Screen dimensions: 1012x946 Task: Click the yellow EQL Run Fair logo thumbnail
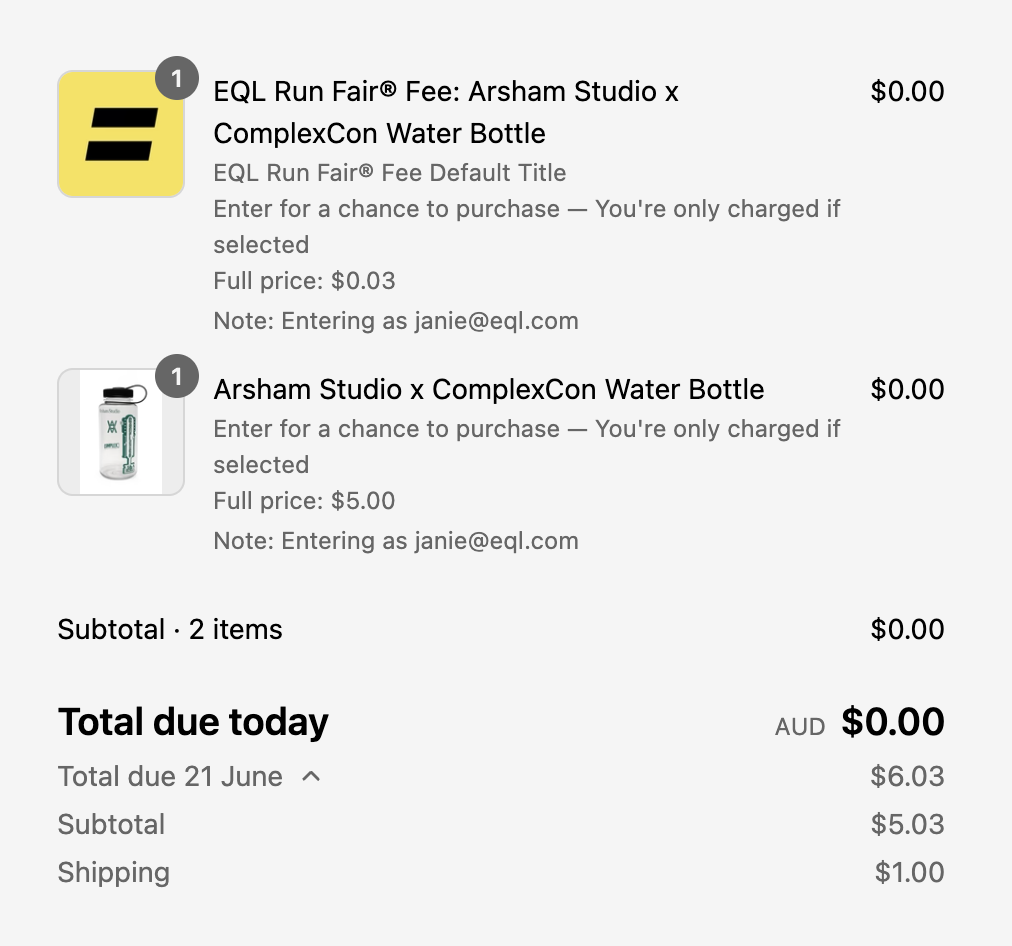tap(121, 134)
